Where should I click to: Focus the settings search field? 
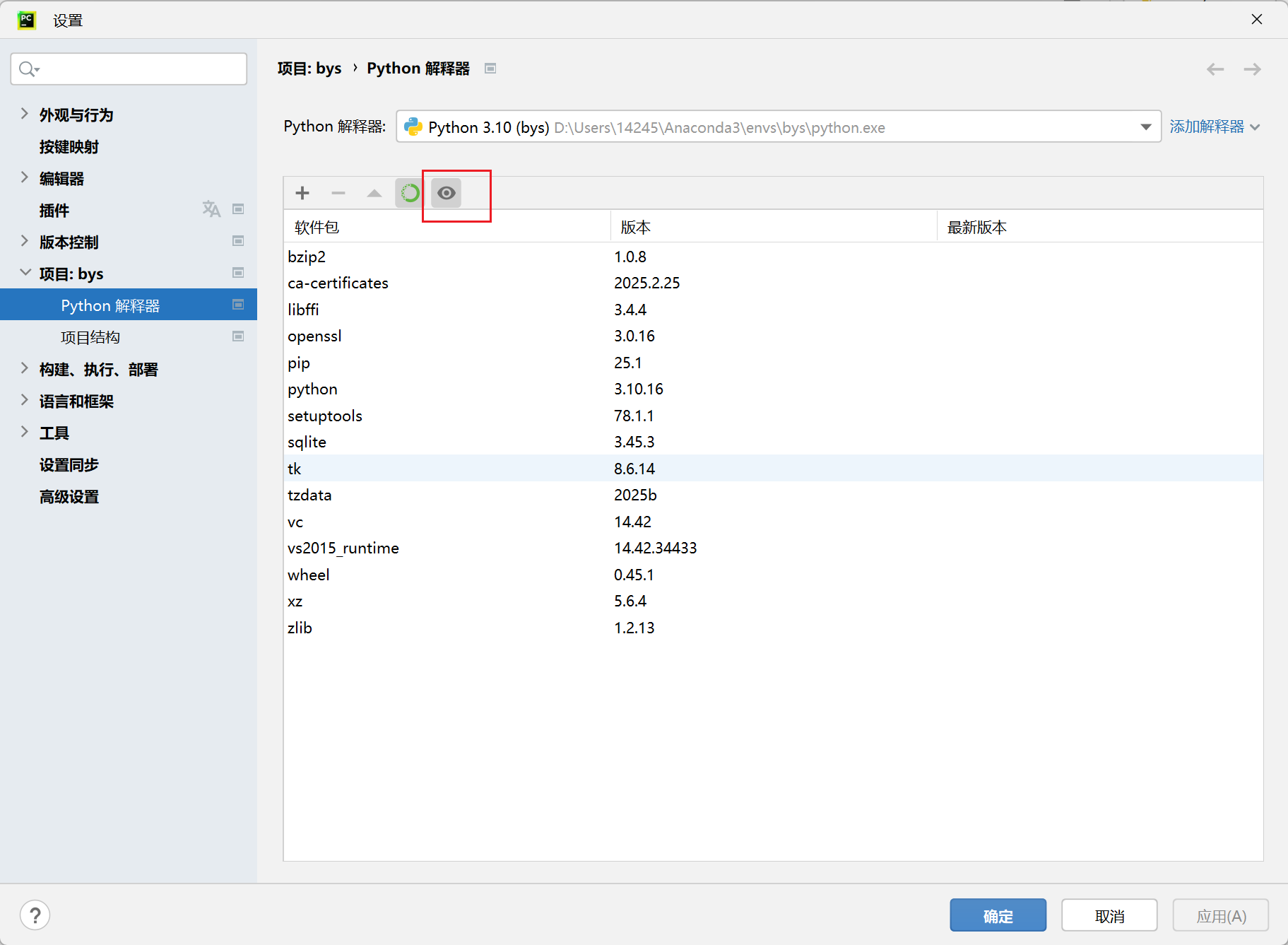pos(129,69)
